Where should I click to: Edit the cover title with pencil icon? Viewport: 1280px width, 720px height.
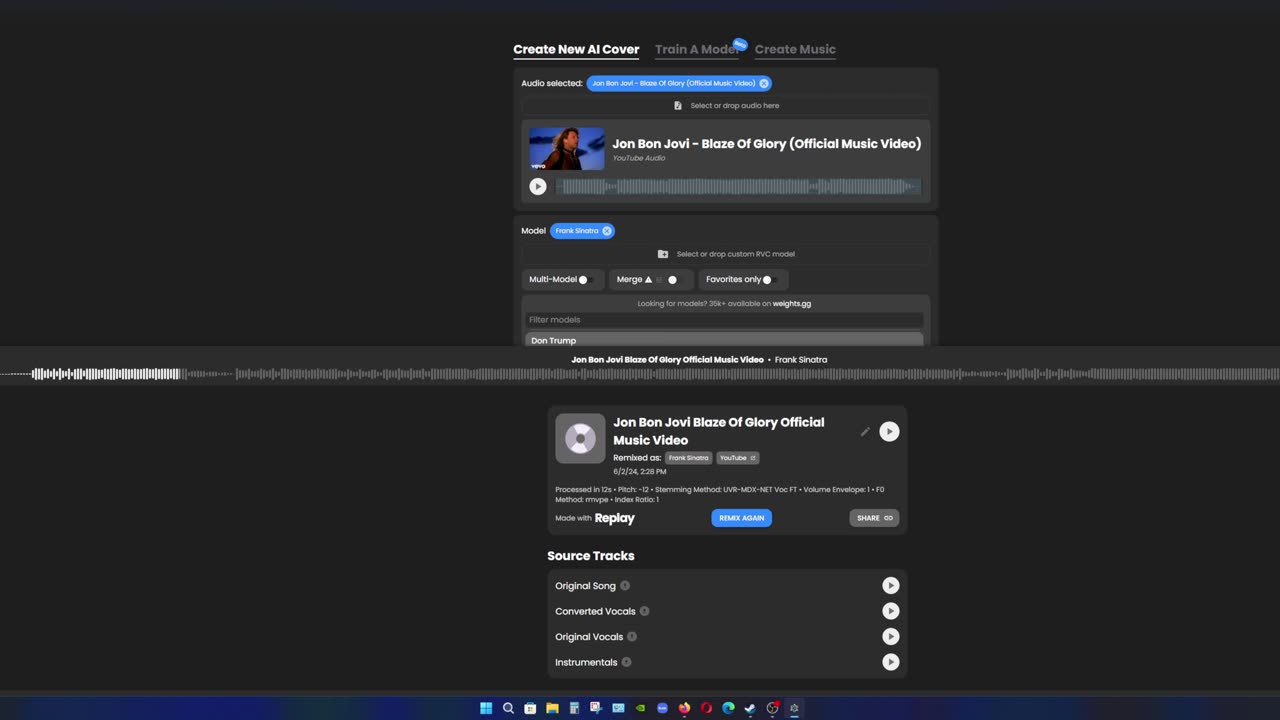click(865, 432)
